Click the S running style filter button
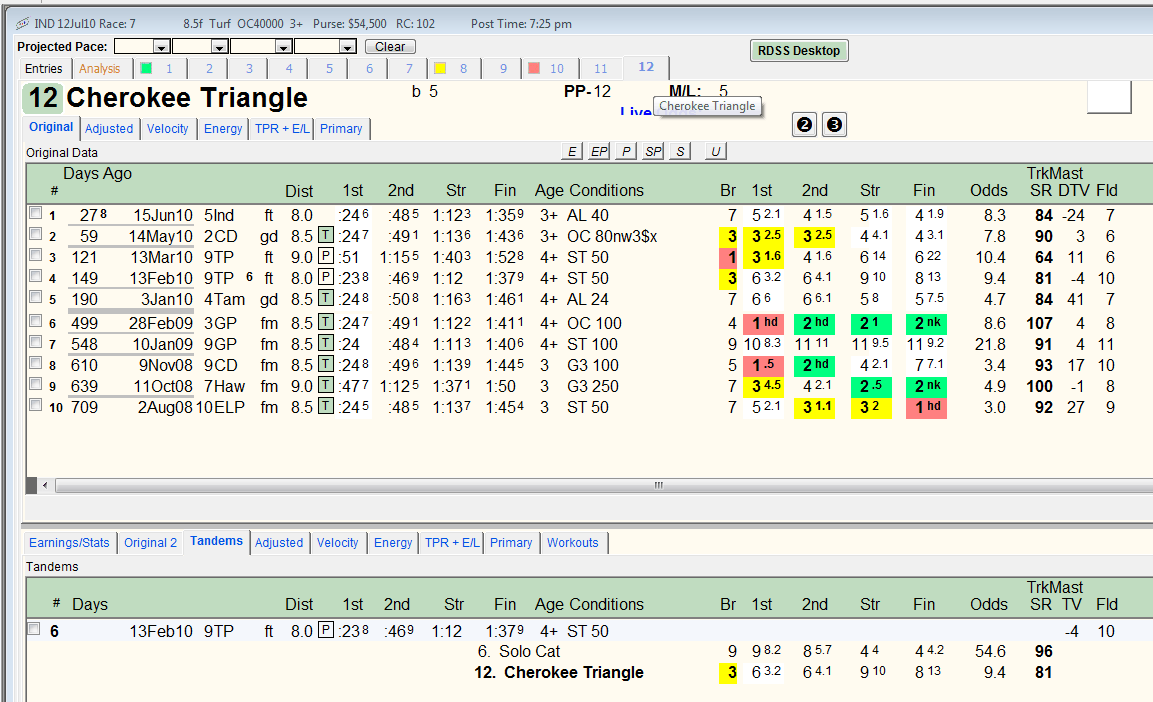The image size is (1153, 702). click(x=680, y=151)
